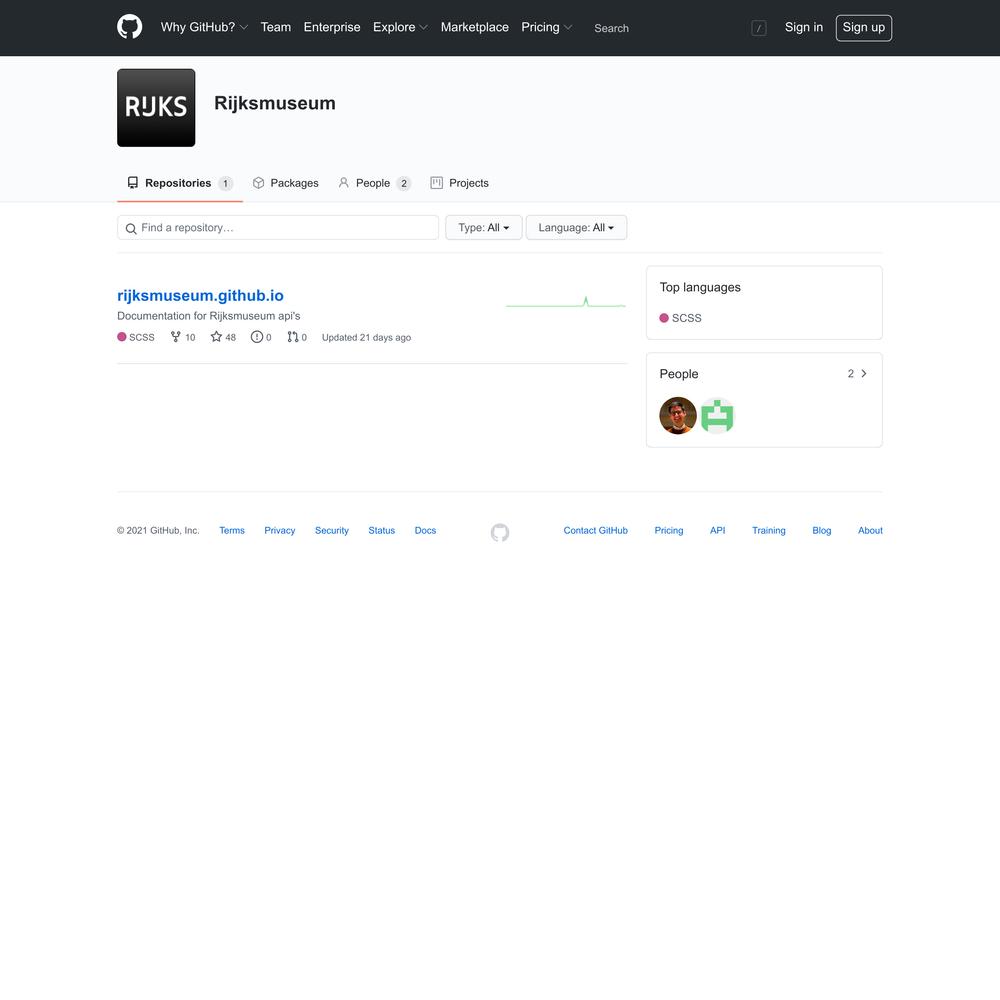The width and height of the screenshot is (1000, 1000).
Task: Open the About footer link
Action: pos(870,531)
